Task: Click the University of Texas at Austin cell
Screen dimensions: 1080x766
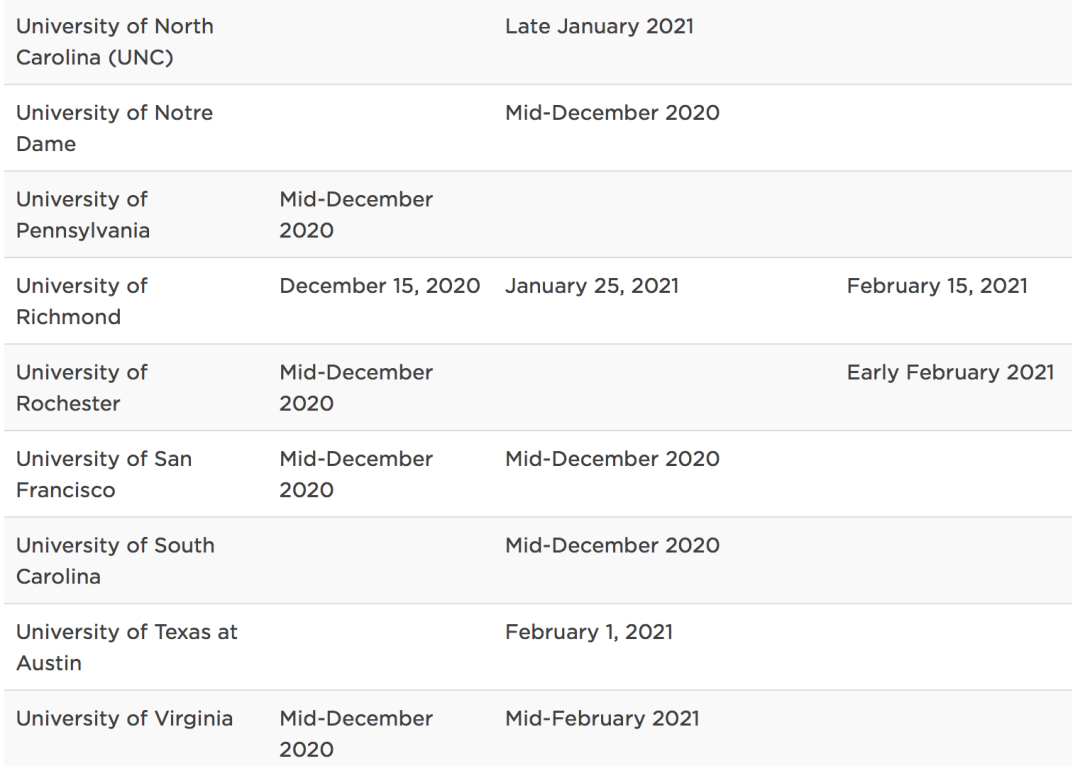Action: click(x=126, y=647)
